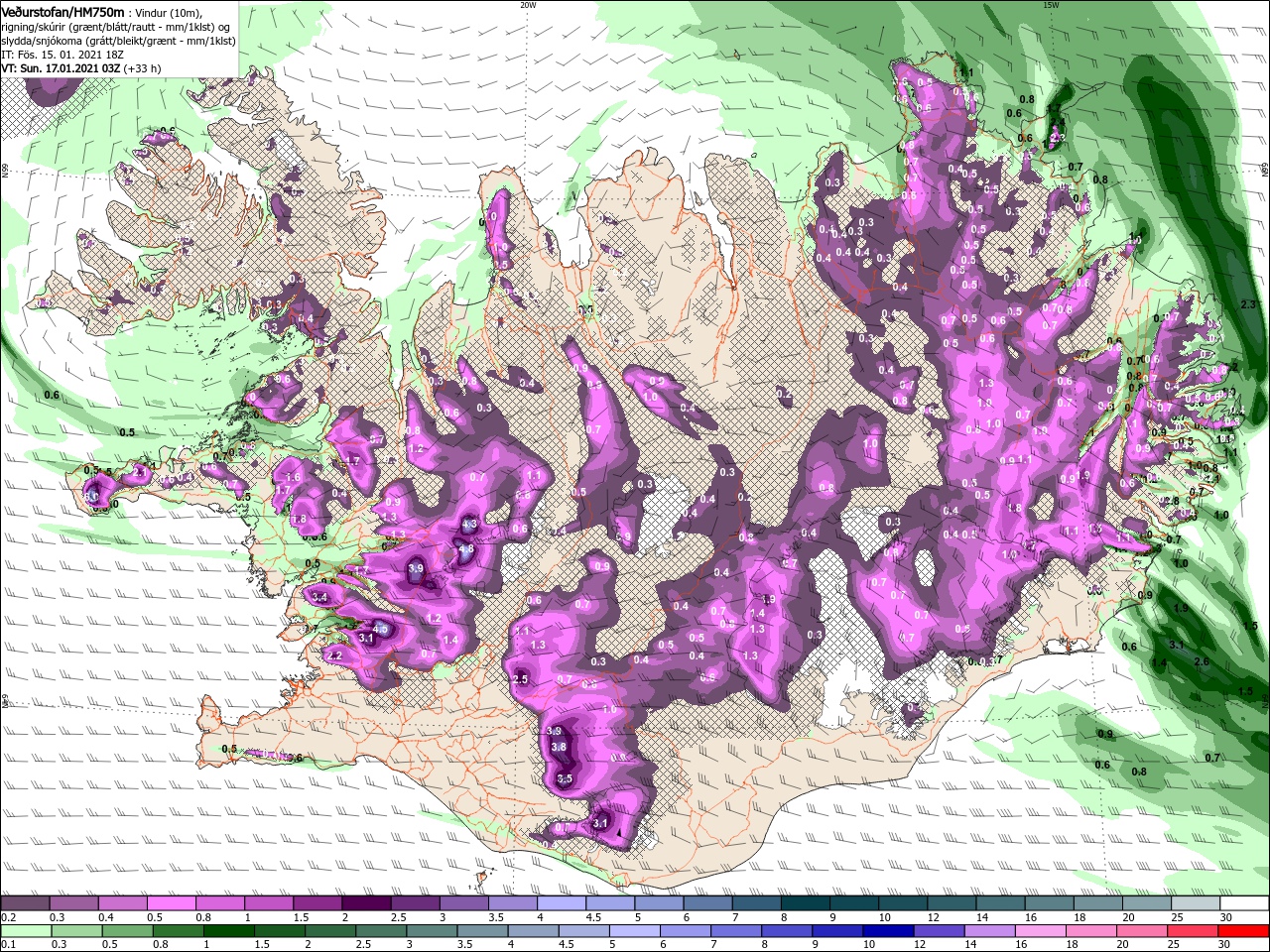
Task: Click the '2.3' rain value at east edge
Action: pos(1248,303)
